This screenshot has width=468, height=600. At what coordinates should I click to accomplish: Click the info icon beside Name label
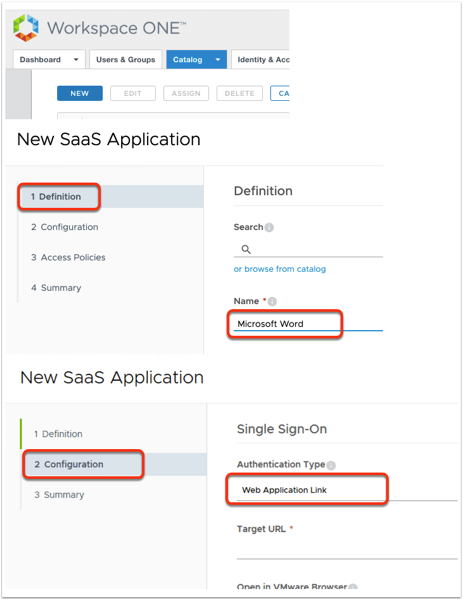272,302
